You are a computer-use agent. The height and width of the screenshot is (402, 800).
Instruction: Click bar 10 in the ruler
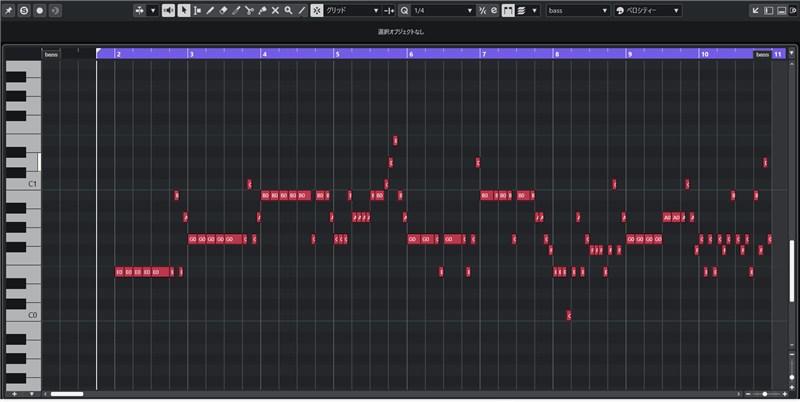705,54
